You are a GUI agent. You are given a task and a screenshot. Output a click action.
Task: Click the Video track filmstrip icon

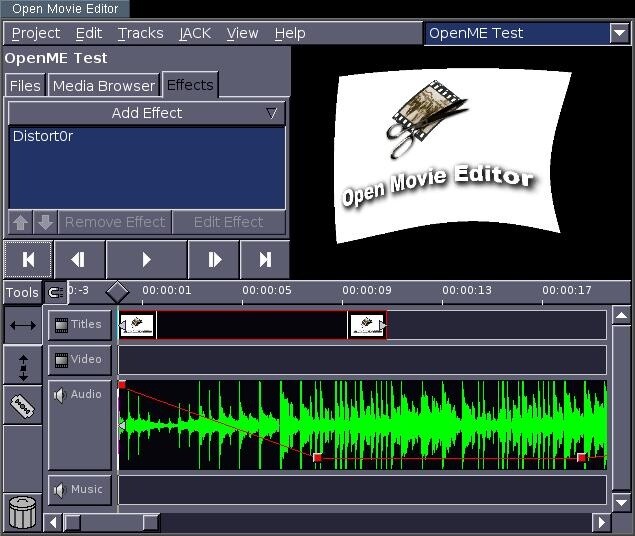pos(61,360)
